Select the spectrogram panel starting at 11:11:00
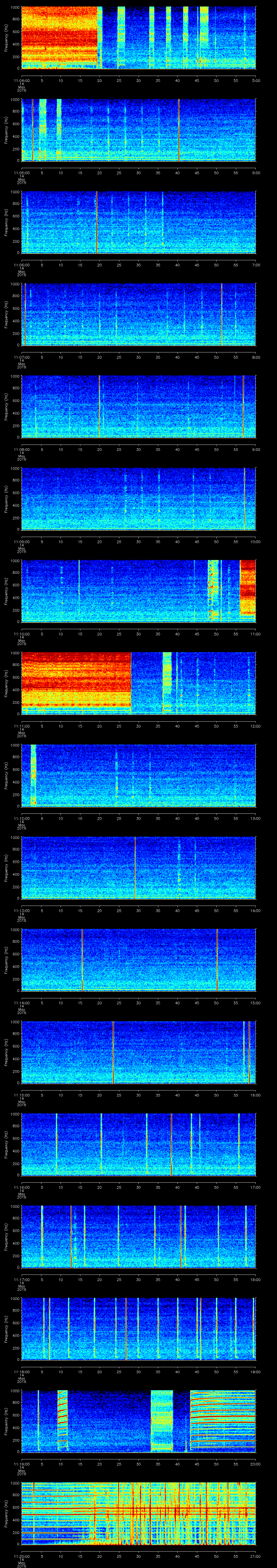 pyautogui.click(x=139, y=683)
